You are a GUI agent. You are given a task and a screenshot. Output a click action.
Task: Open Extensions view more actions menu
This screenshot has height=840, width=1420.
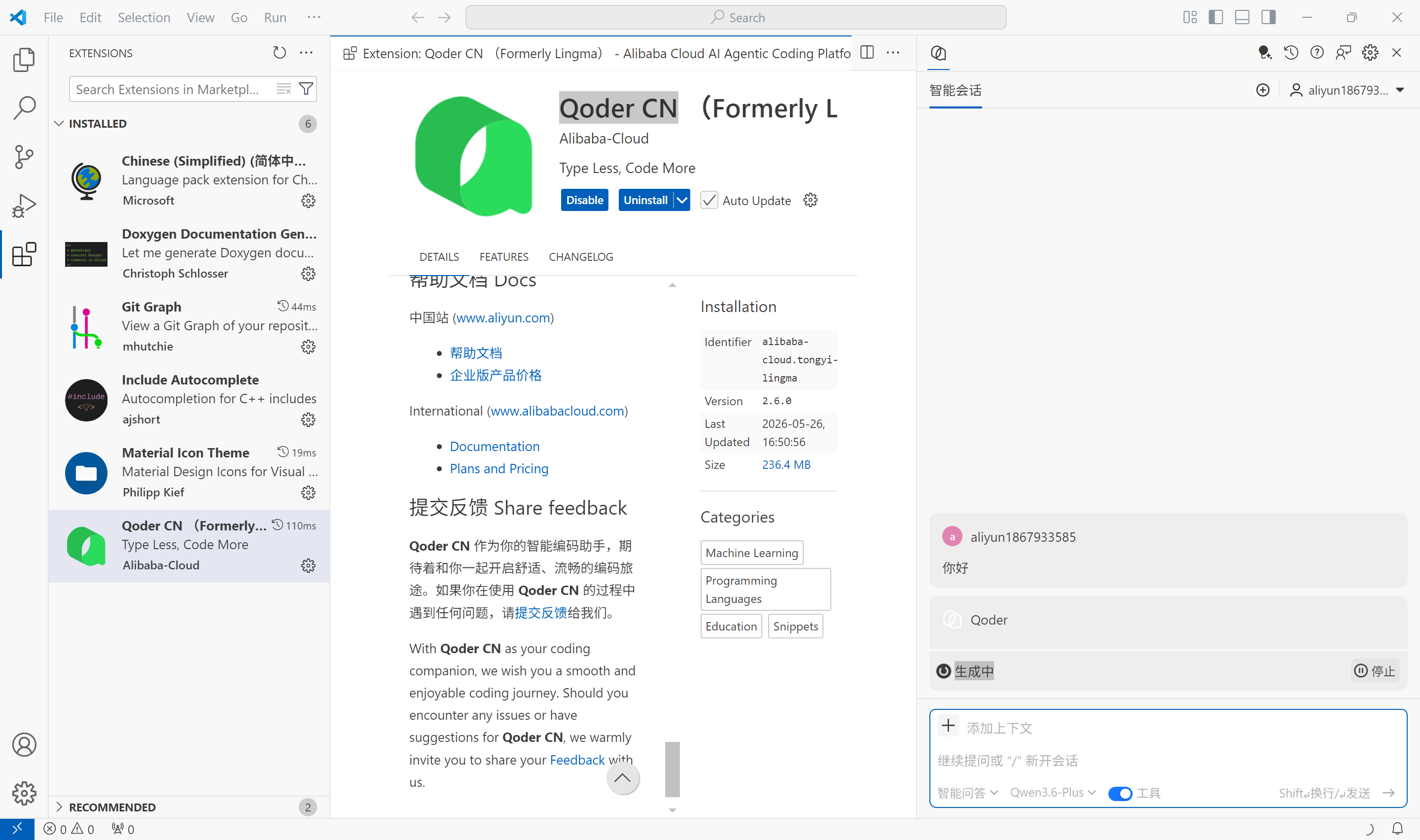click(x=306, y=53)
